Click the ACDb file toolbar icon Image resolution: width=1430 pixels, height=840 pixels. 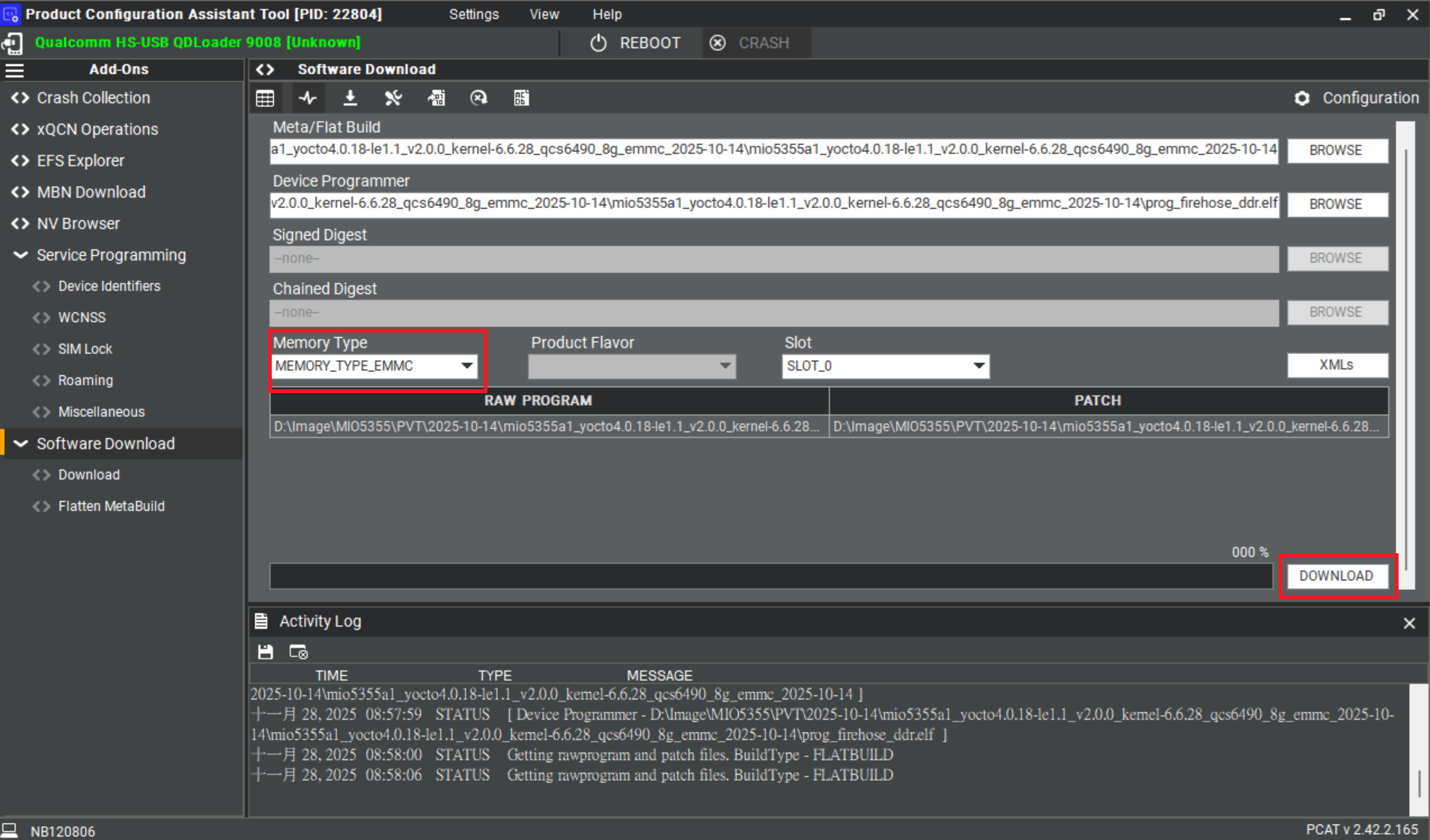[521, 98]
